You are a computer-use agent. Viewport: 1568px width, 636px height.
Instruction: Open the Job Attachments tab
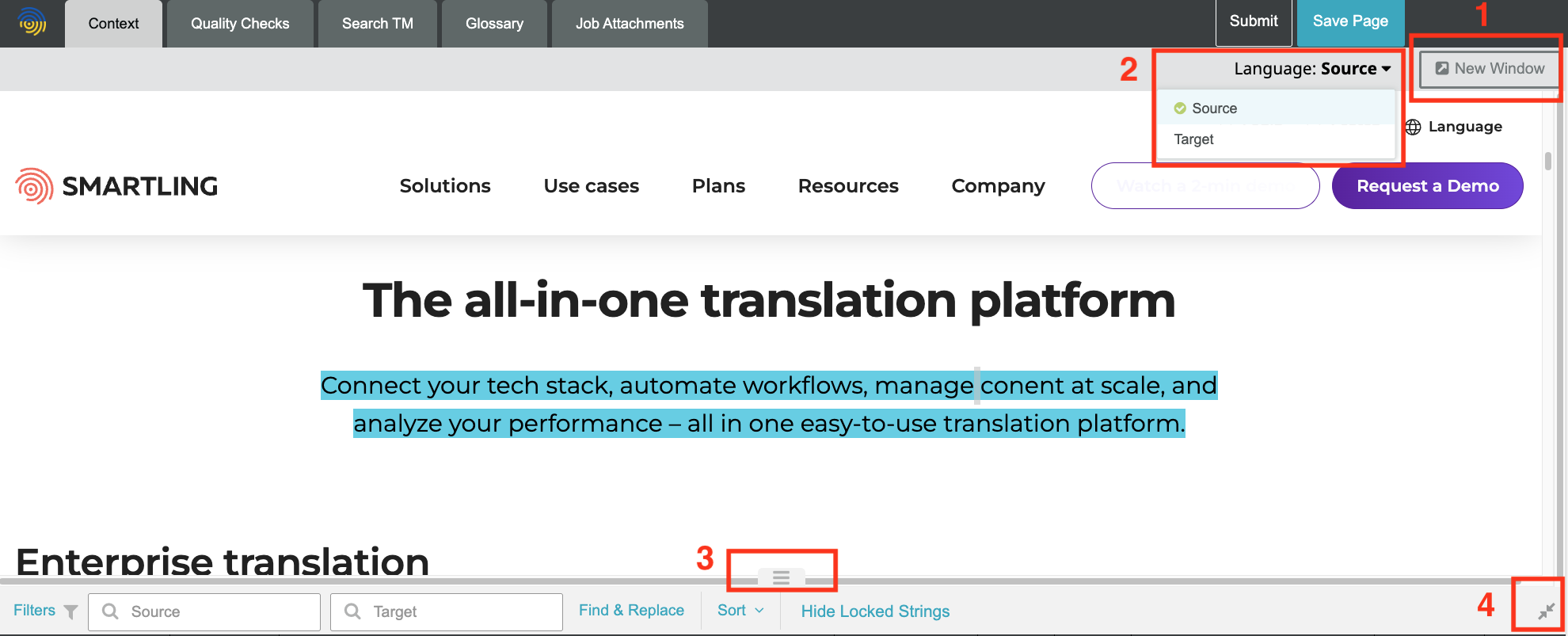pos(630,24)
